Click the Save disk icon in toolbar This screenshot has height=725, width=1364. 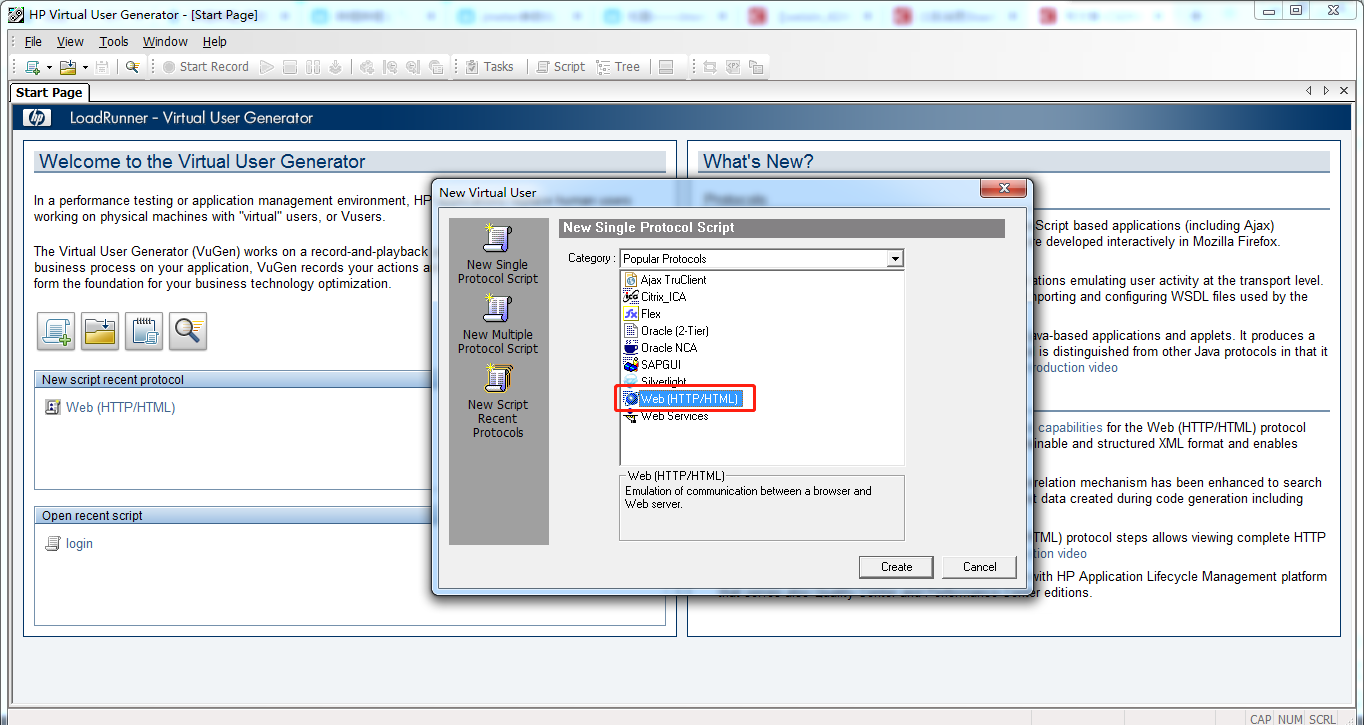102,67
